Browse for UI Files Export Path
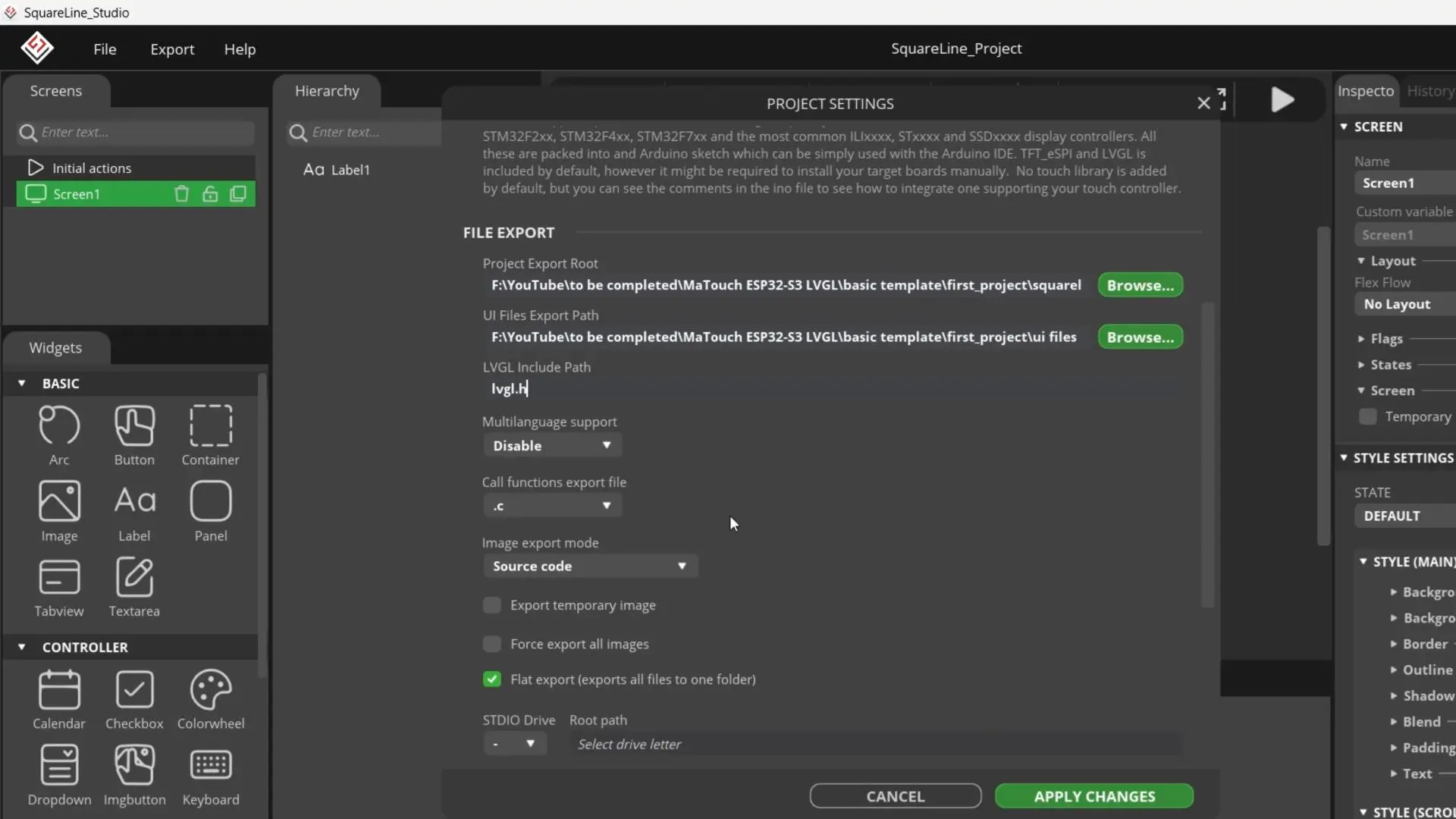Viewport: 1456px width, 819px height. tap(1140, 337)
